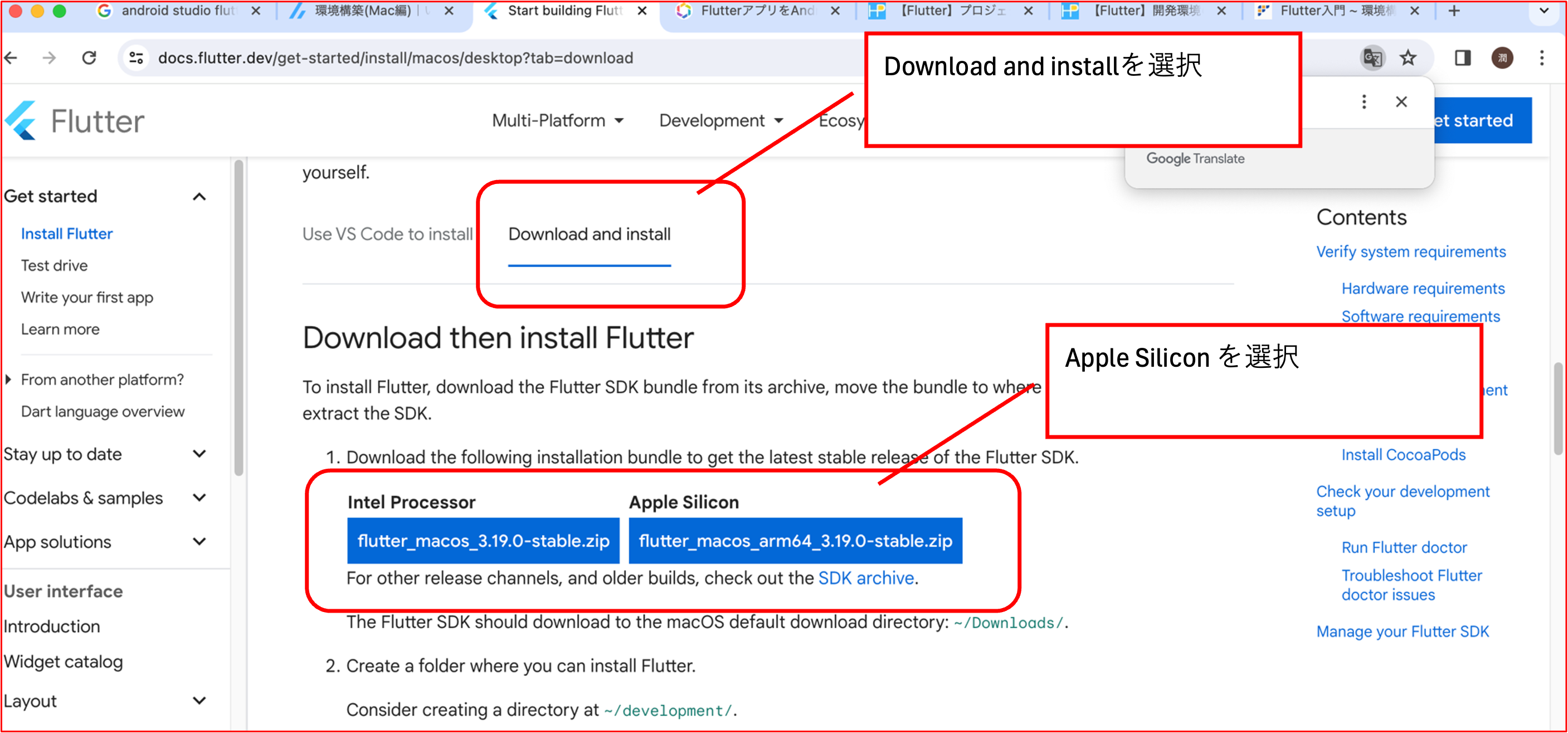This screenshot has height=733, width=1568.
Task: Expand the Stay up to date section
Action: pyautogui.click(x=199, y=454)
